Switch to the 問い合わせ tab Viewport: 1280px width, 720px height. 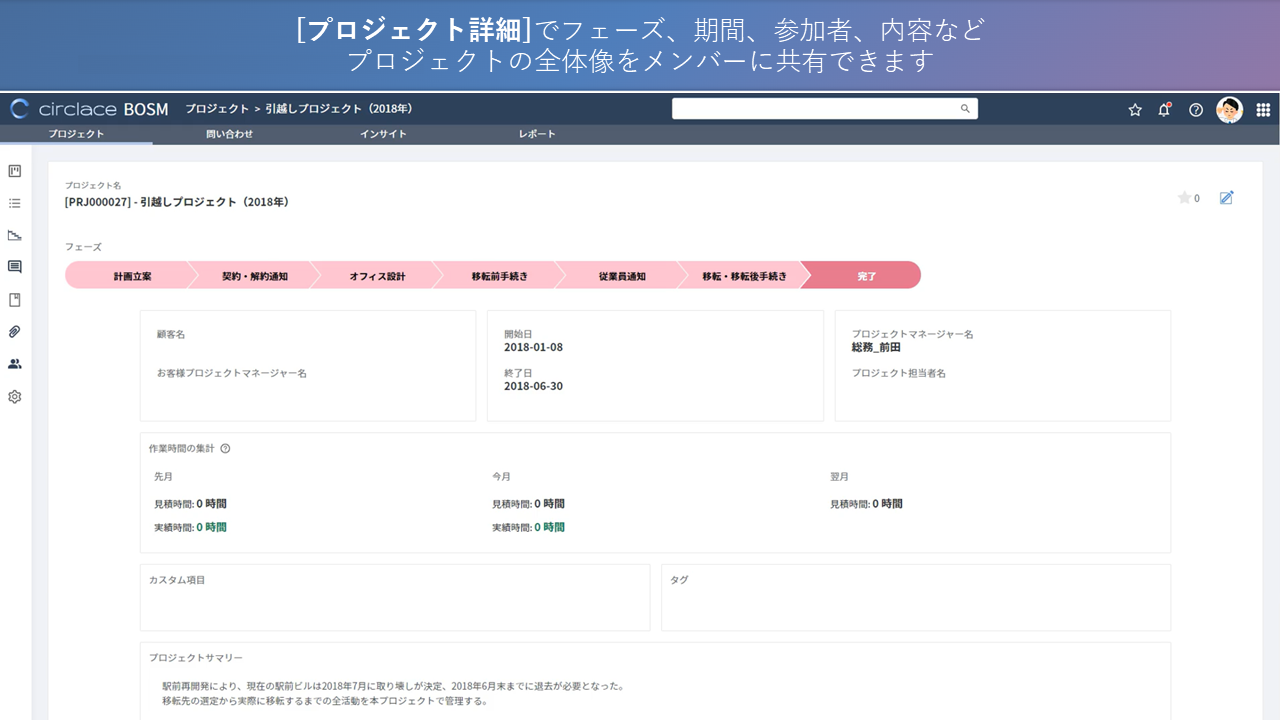point(229,134)
